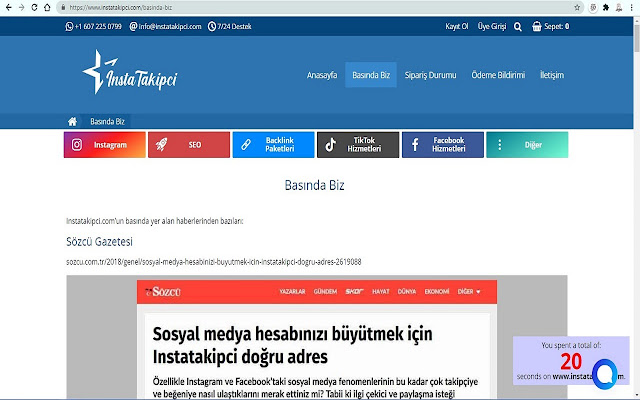The image size is (640, 400).
Task: Click the site search magnifier icon
Action: point(518,27)
